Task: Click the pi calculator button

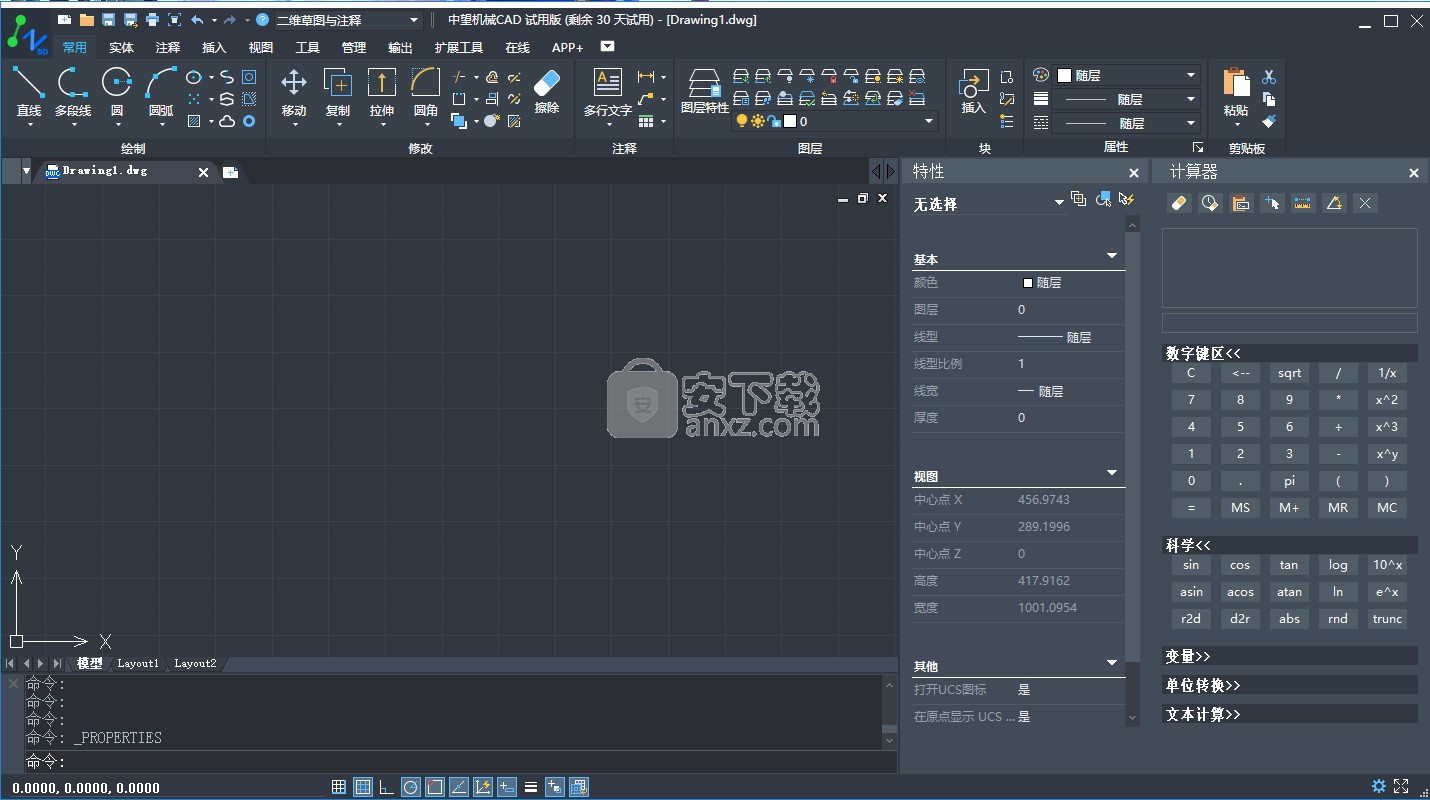Action: point(1289,481)
